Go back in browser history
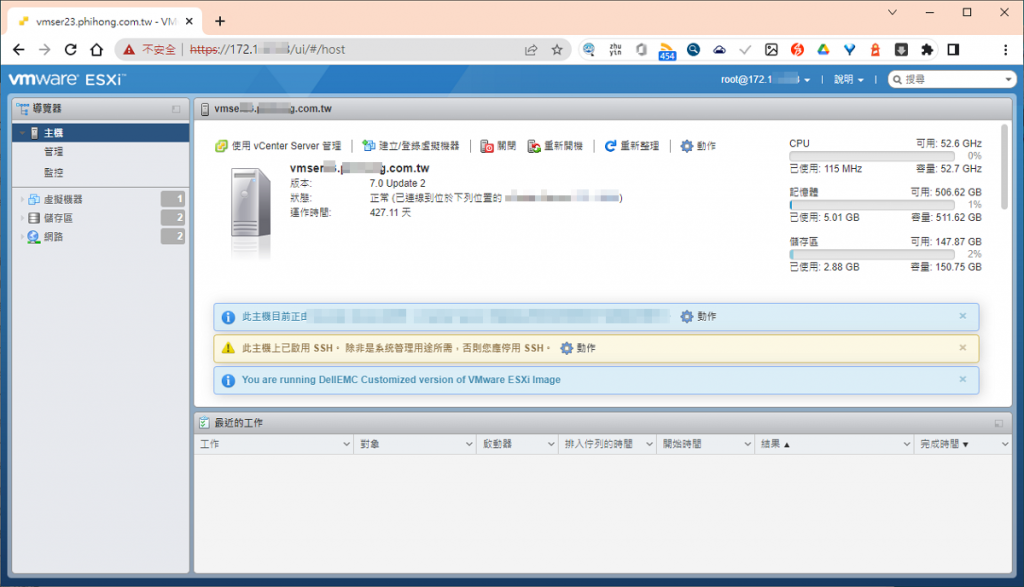 click(18, 50)
